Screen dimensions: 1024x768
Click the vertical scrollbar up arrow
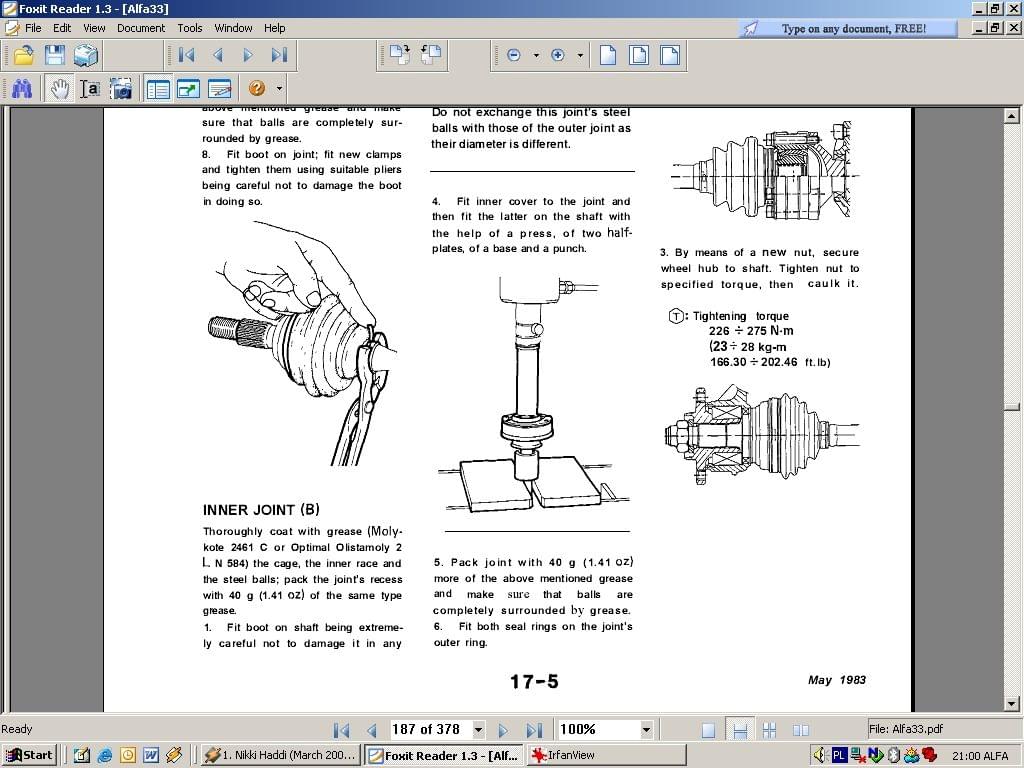(1011, 116)
